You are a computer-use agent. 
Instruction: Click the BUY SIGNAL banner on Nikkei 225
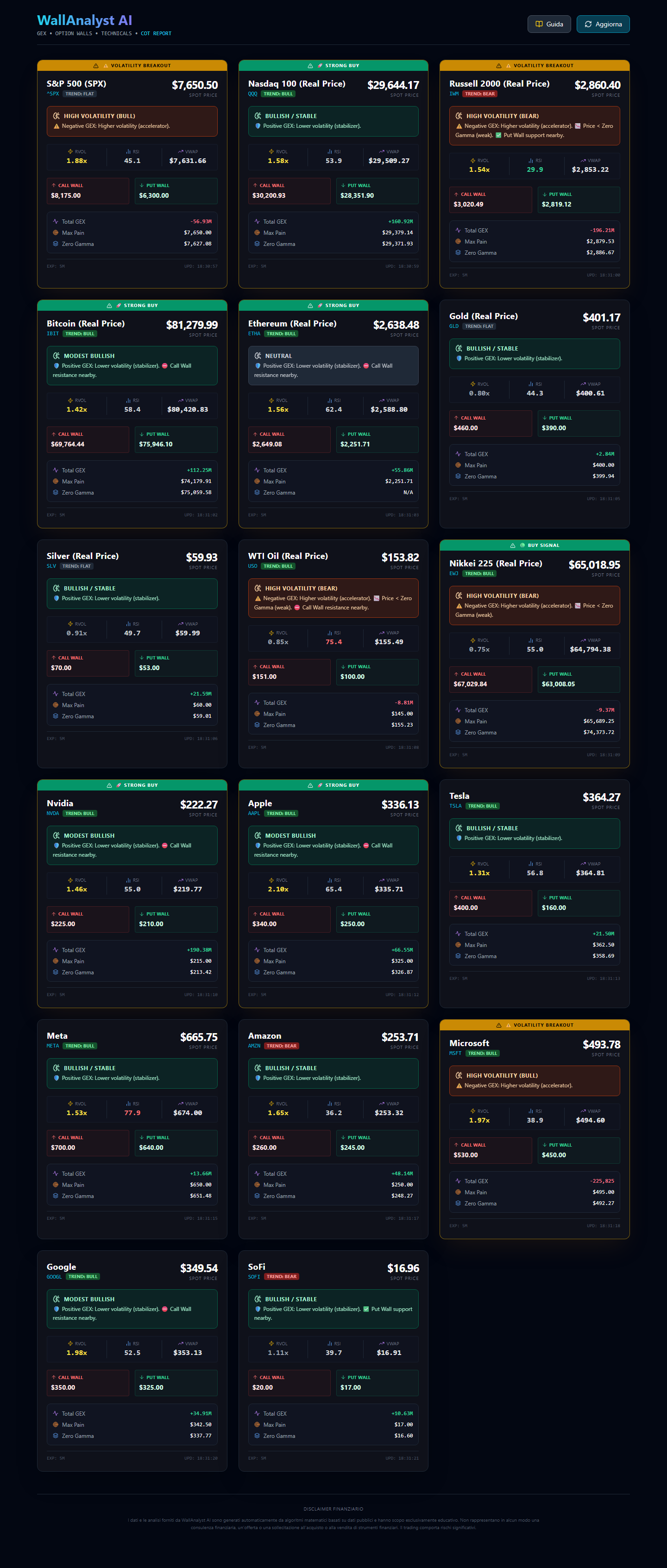click(535, 546)
